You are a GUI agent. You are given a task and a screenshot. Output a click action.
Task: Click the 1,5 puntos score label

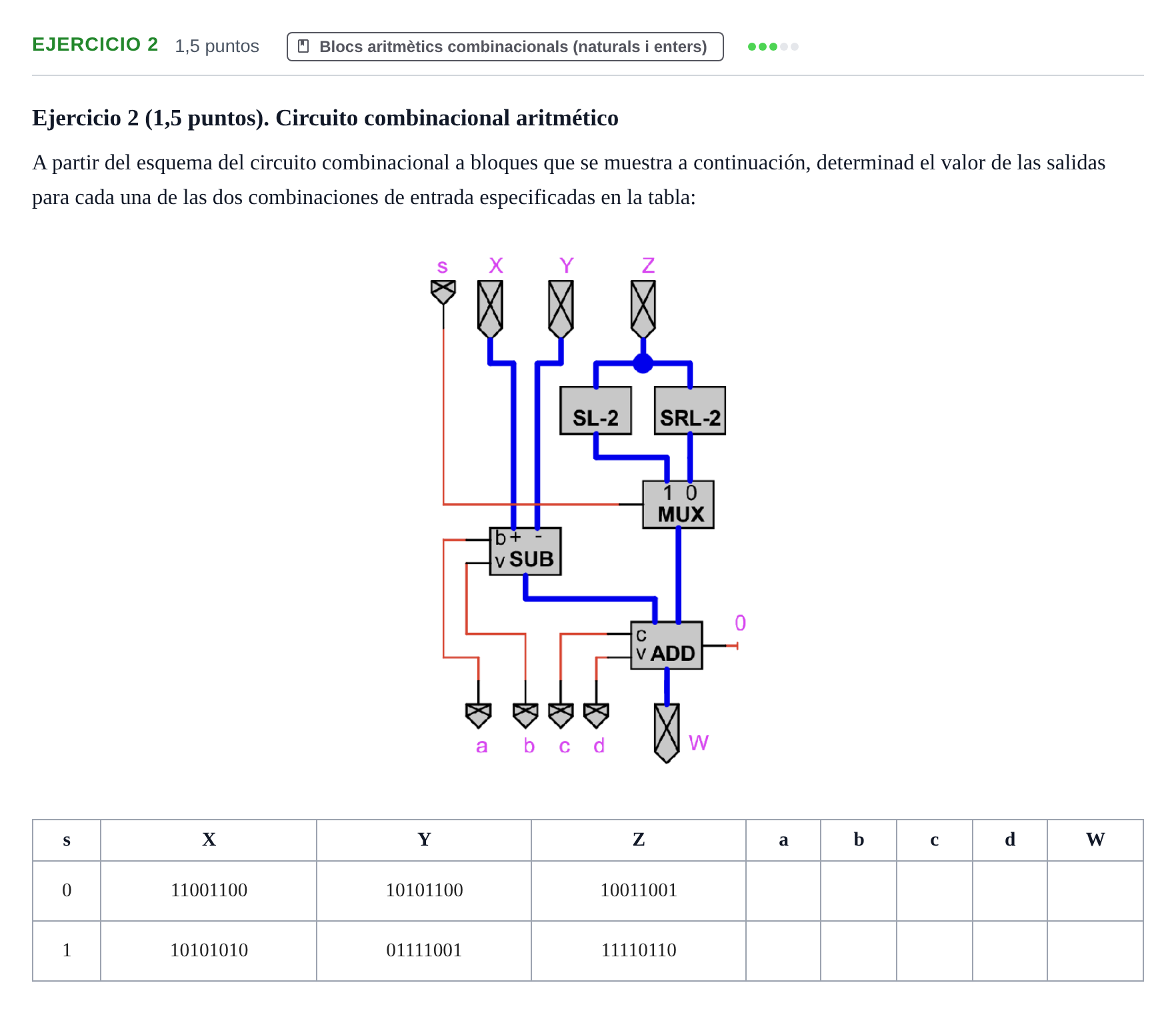pyautogui.click(x=217, y=46)
